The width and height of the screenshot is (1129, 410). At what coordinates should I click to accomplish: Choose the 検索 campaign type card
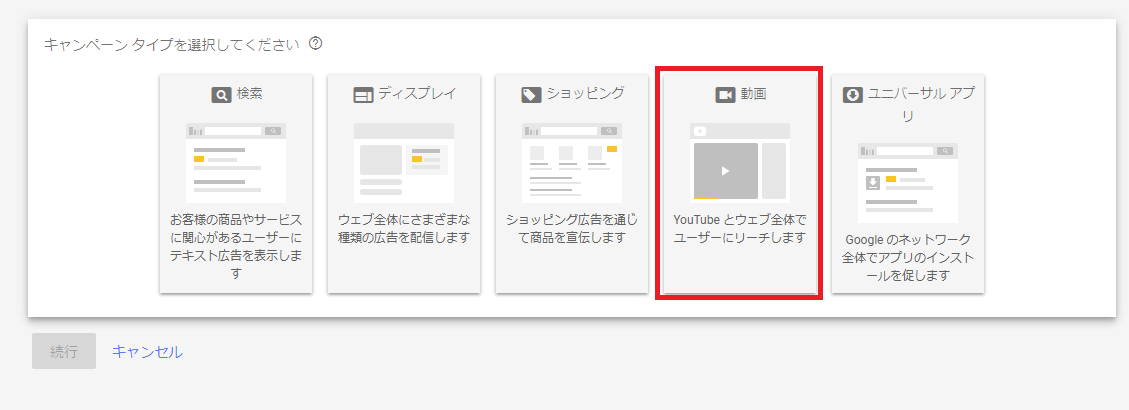click(x=236, y=183)
